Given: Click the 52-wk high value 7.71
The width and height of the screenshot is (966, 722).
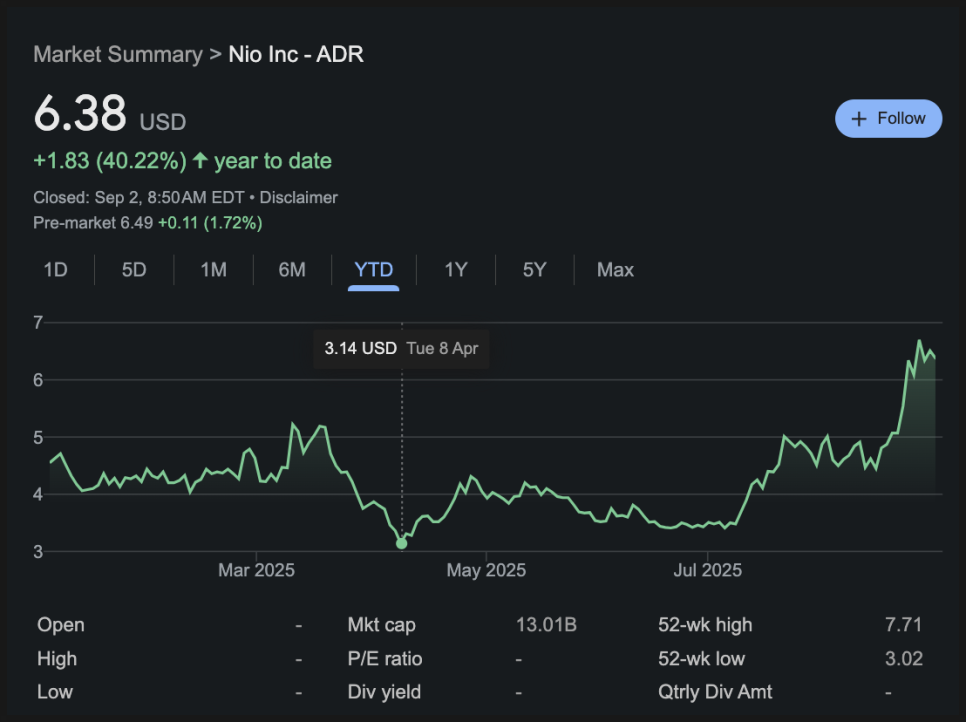Looking at the screenshot, I should click(x=903, y=625).
